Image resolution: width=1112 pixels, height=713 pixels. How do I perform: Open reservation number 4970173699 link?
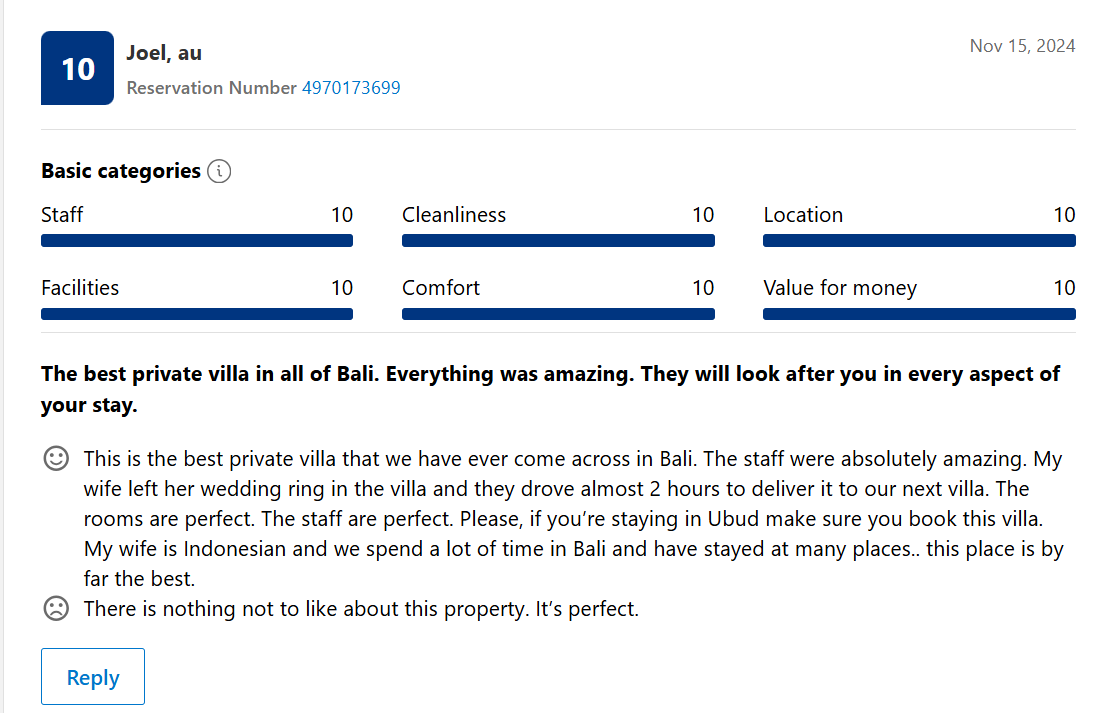351,88
